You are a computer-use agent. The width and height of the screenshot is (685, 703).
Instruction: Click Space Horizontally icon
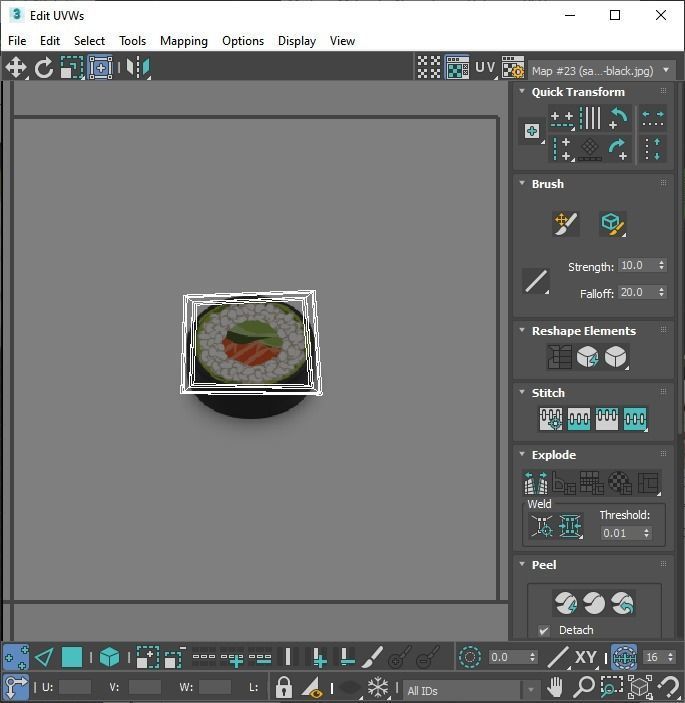(653, 118)
